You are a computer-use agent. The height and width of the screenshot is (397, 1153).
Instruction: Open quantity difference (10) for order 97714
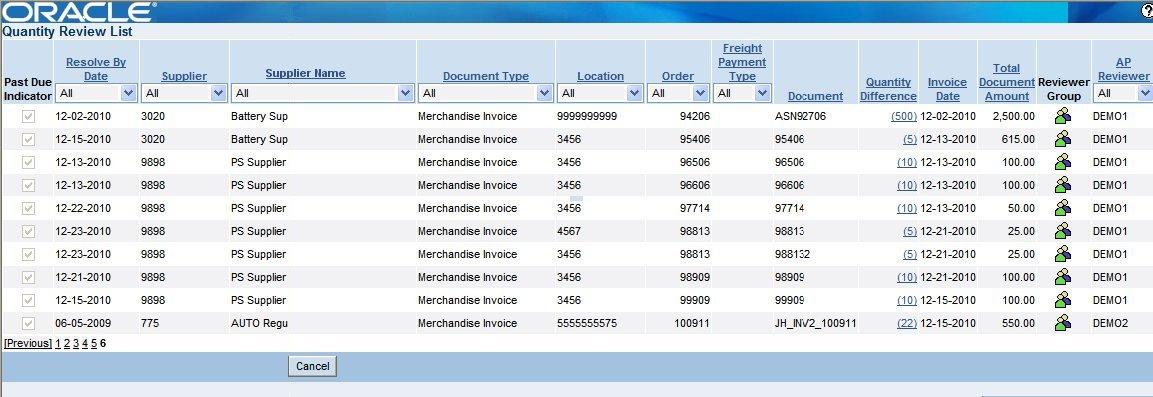(907, 208)
